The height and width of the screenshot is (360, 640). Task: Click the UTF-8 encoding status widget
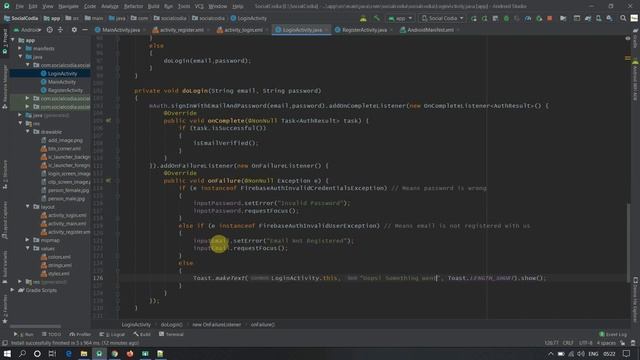click(x=585, y=343)
